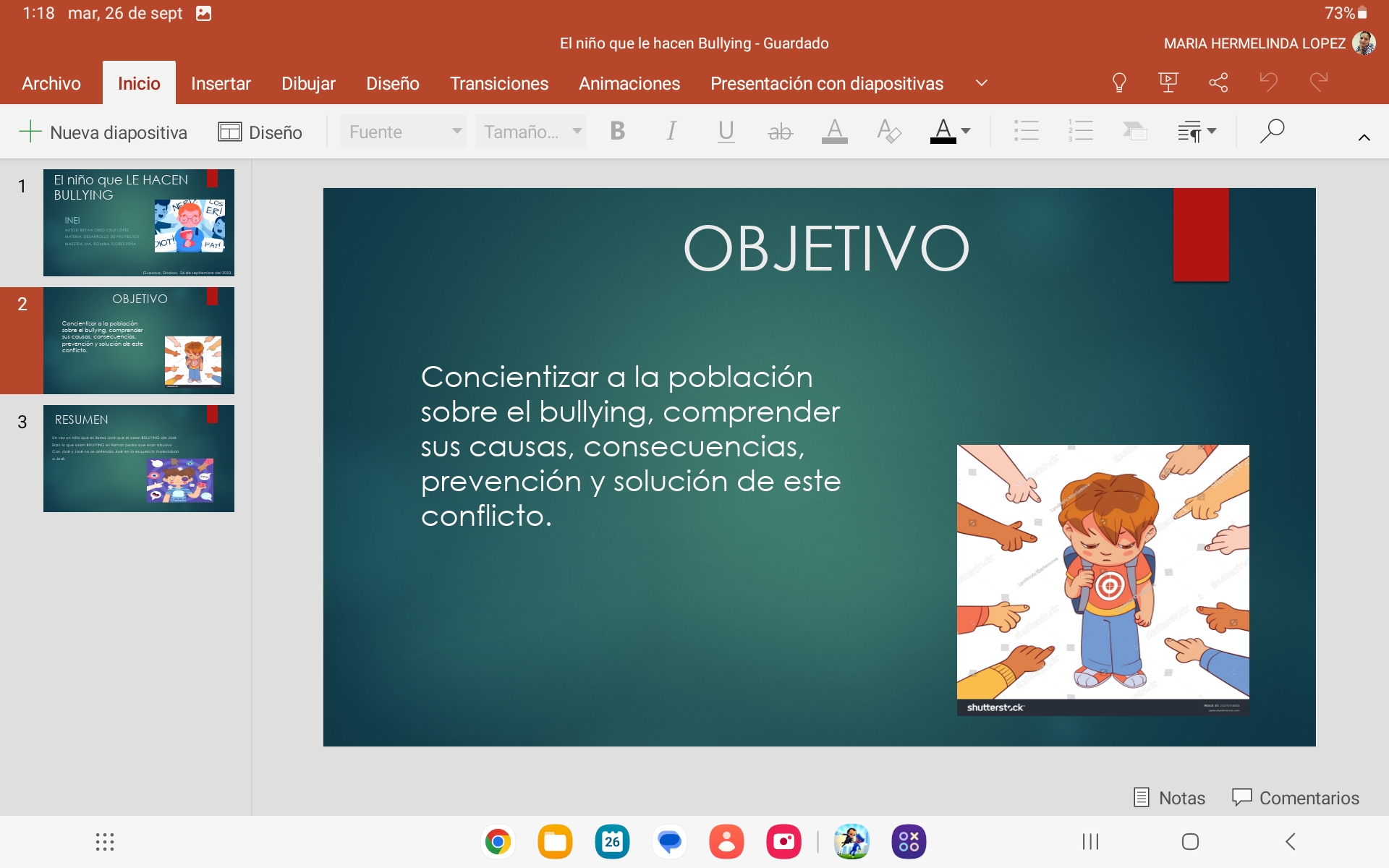Viewport: 1389px width, 868px height.
Task: Open the Fuente font dropdown
Action: tap(404, 132)
